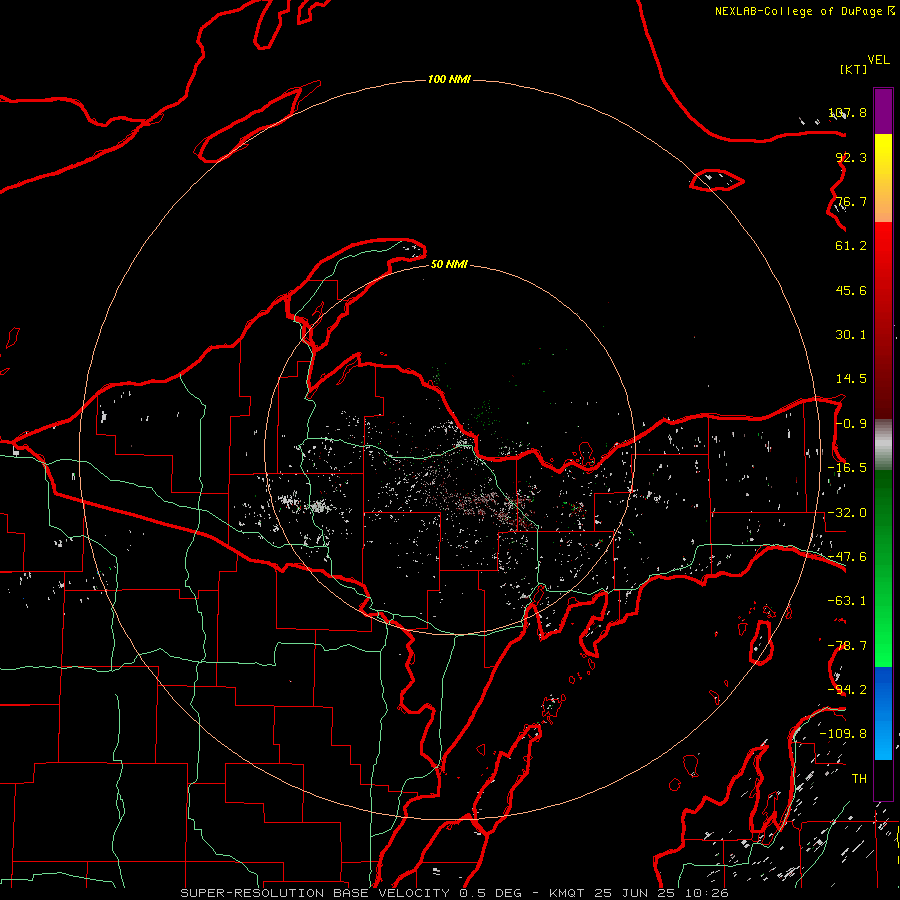Click the 25 JUN 25 date in caption

click(x=634, y=893)
